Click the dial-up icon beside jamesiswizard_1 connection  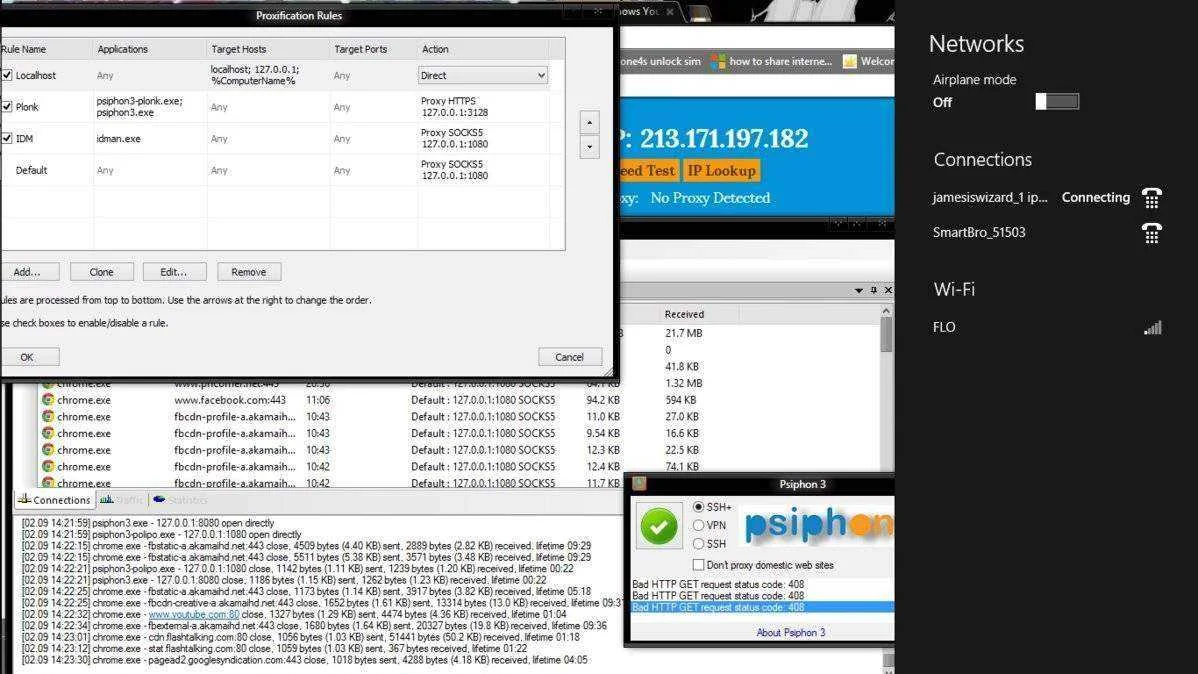[x=1151, y=197]
